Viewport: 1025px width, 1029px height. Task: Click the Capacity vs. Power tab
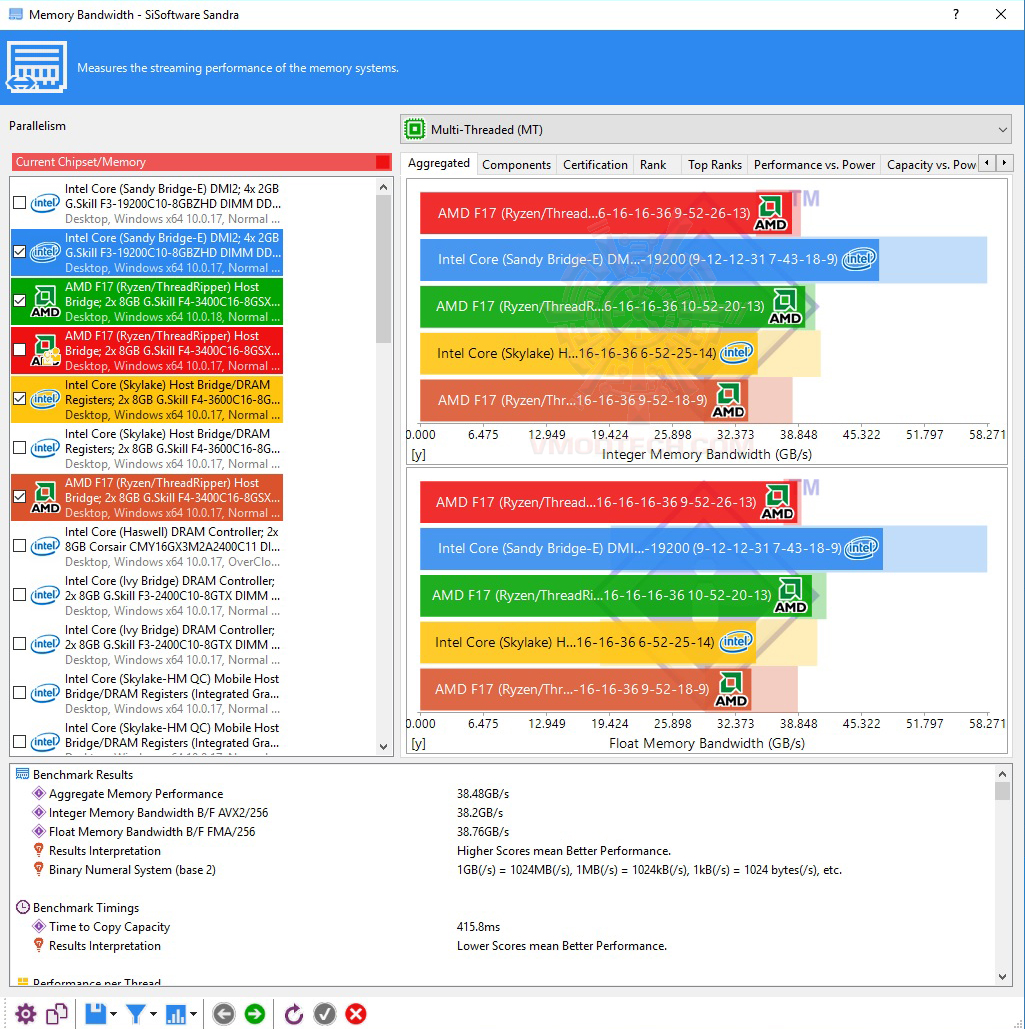coord(931,165)
